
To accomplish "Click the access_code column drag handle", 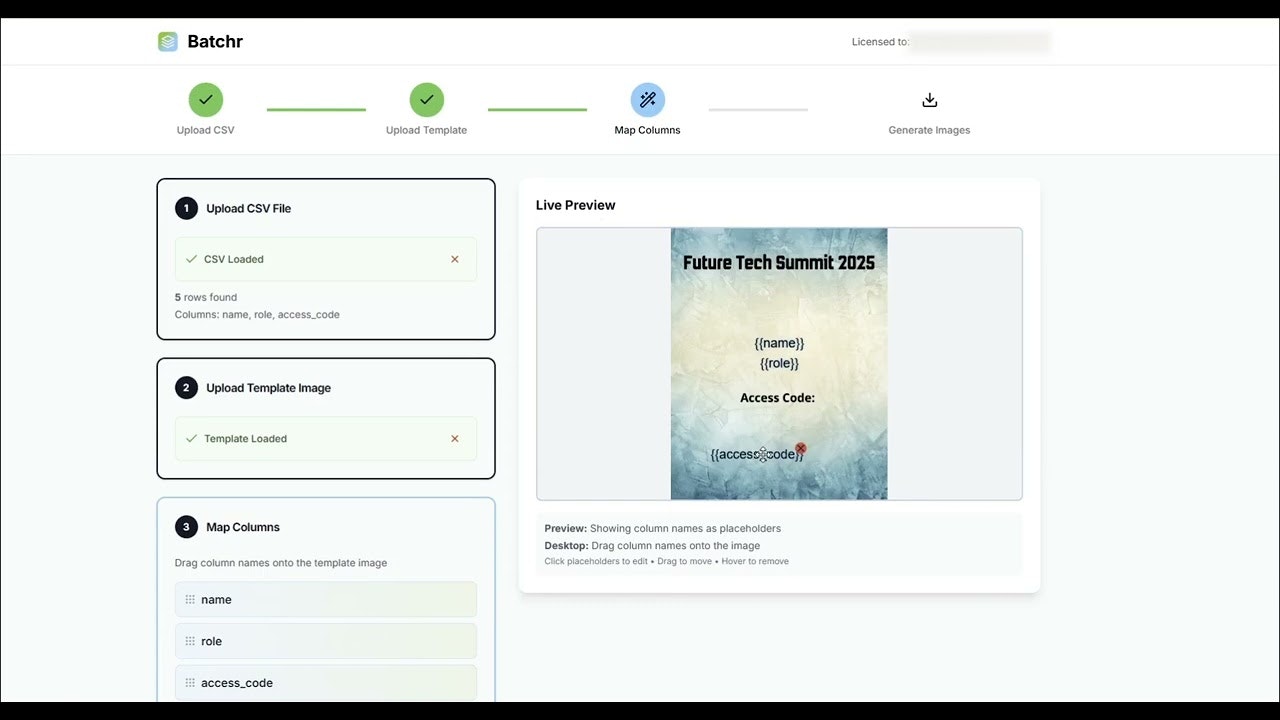I will pos(190,683).
